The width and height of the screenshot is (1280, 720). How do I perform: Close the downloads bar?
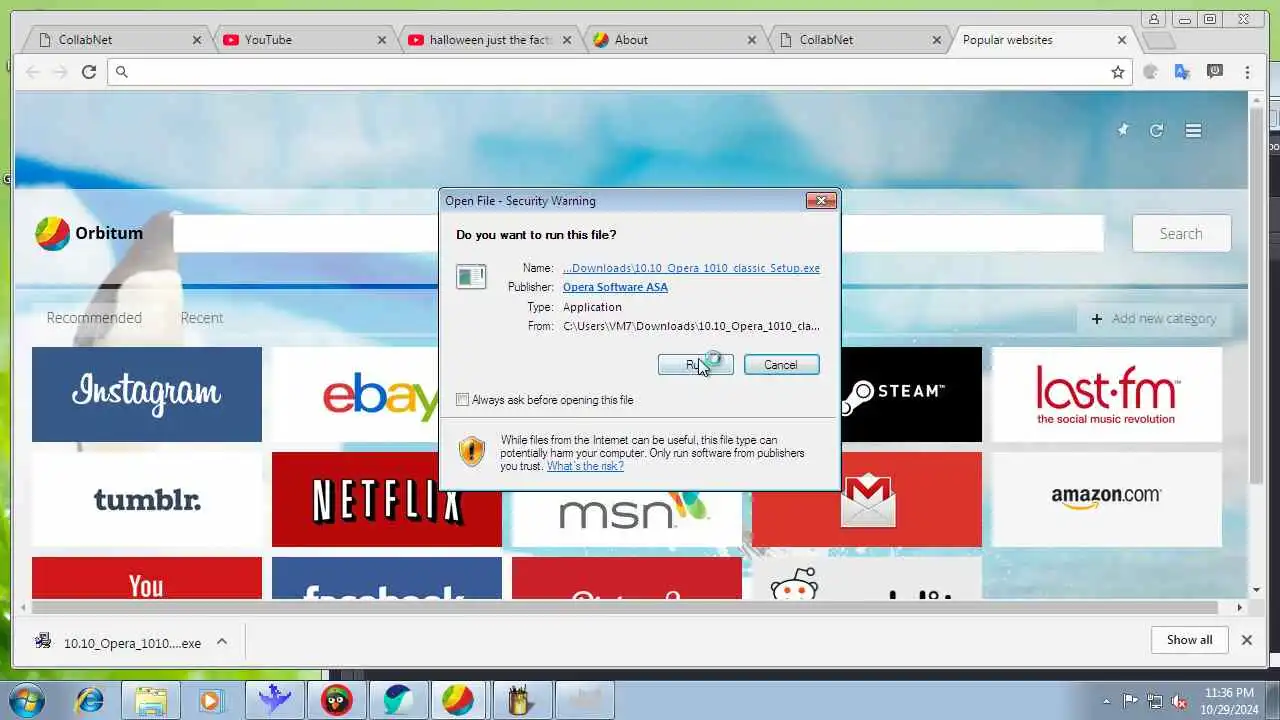click(x=1247, y=640)
